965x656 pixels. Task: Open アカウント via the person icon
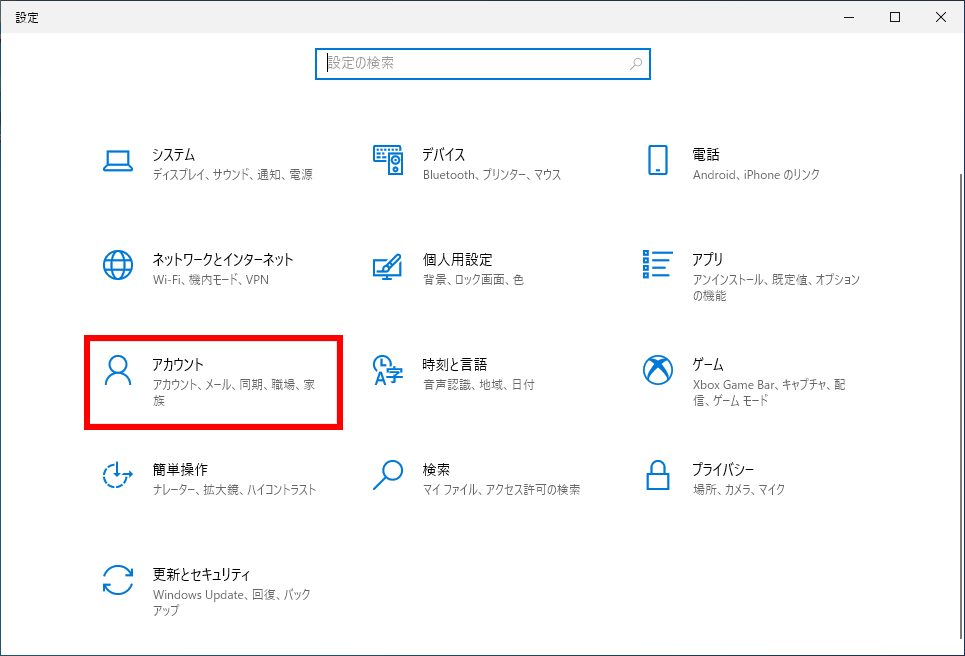point(119,370)
